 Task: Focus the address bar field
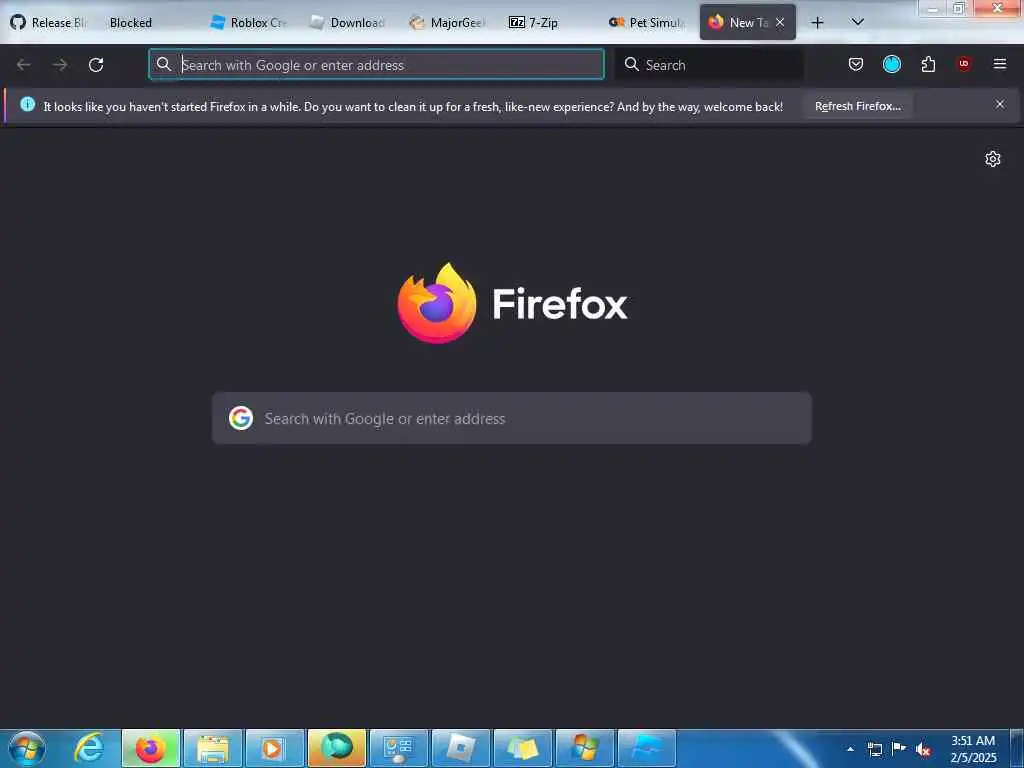click(376, 65)
